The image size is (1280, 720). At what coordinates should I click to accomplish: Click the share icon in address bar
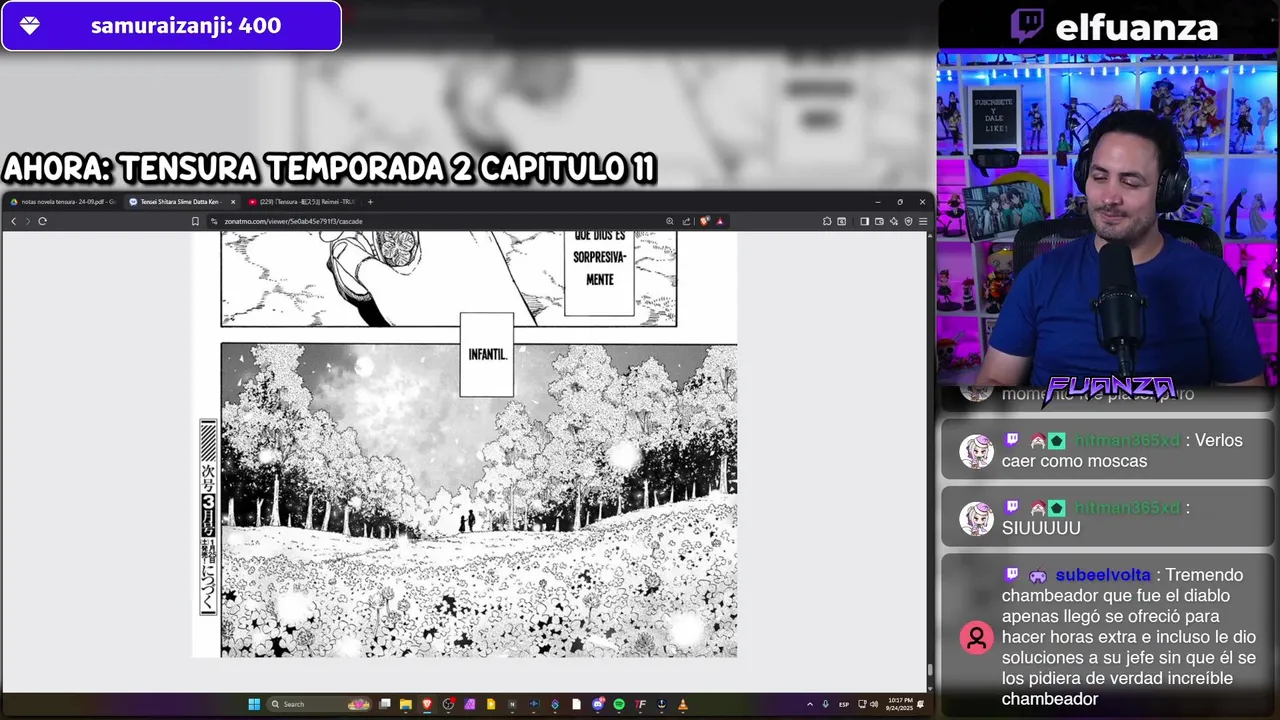[686, 221]
